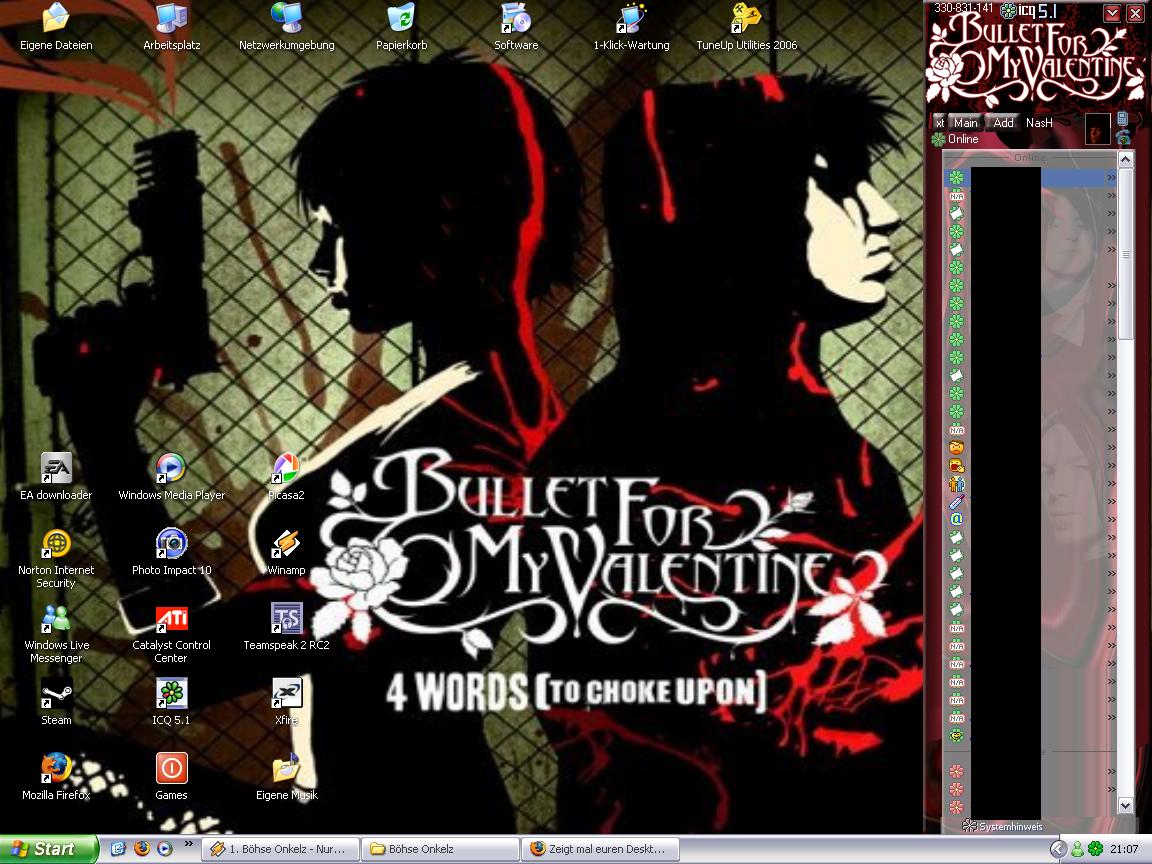Select the Steam desktop icon
Viewport: 1152px width, 864px height.
(x=56, y=702)
